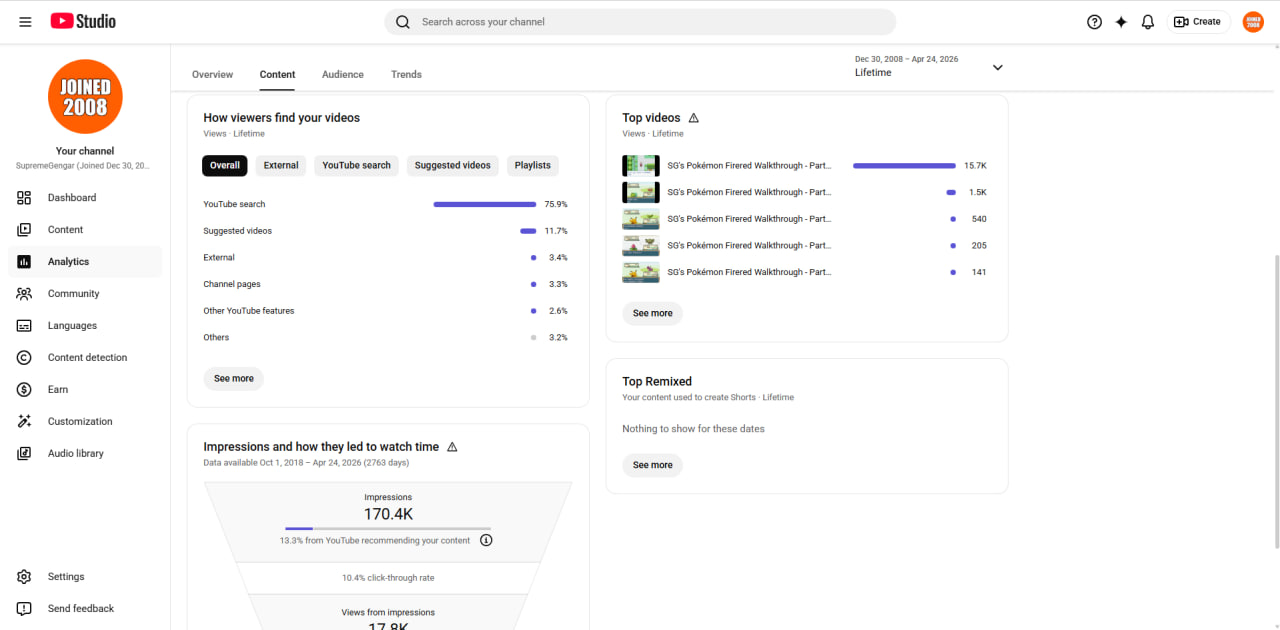Screen dimensions: 1280x630
Task: Click the Analytics bar chart icon
Action: (x=25, y=262)
